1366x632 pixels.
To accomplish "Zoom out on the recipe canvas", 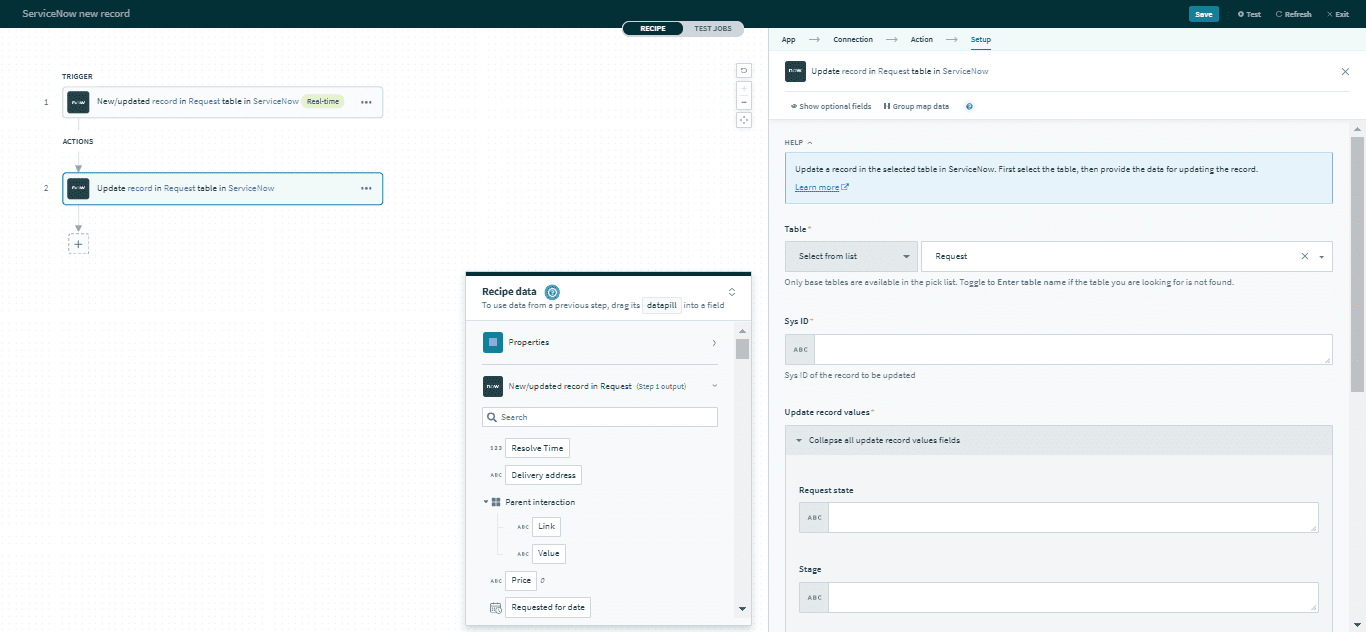I will coord(744,102).
